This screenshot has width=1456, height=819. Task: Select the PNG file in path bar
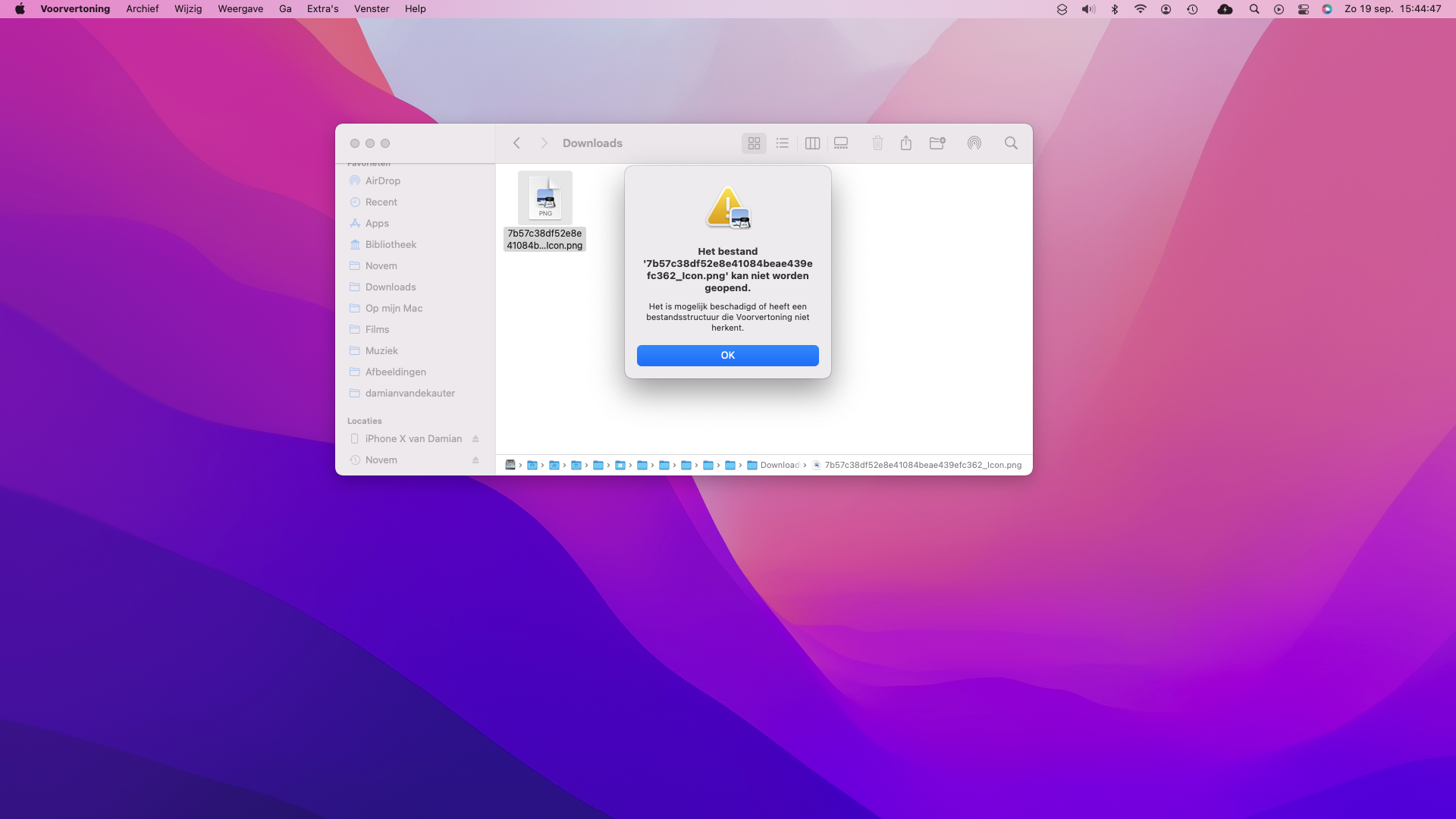(x=918, y=465)
